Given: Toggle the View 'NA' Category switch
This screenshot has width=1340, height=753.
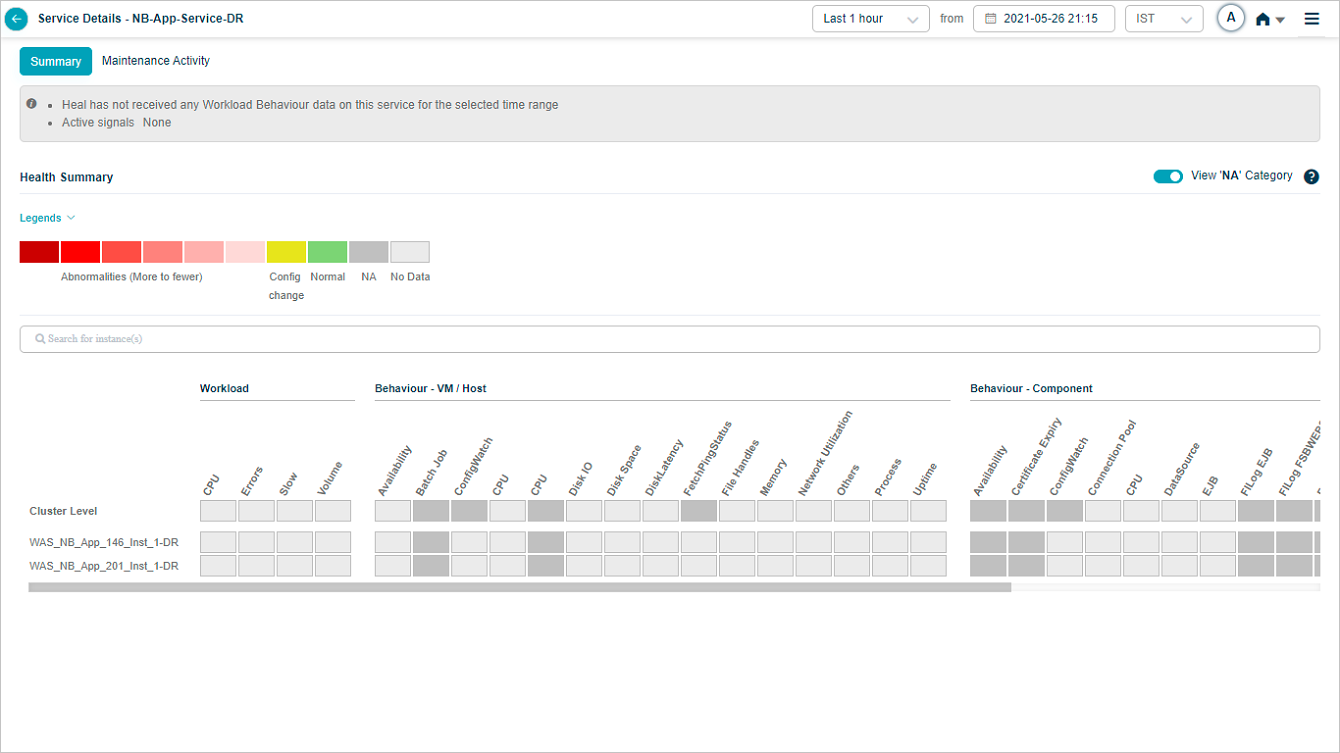Looking at the screenshot, I should pyautogui.click(x=1167, y=177).
